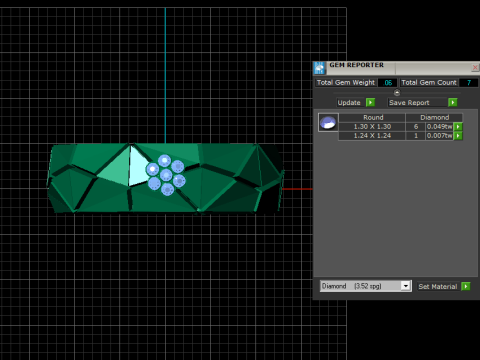Select the center gem in the cluster

166,175
